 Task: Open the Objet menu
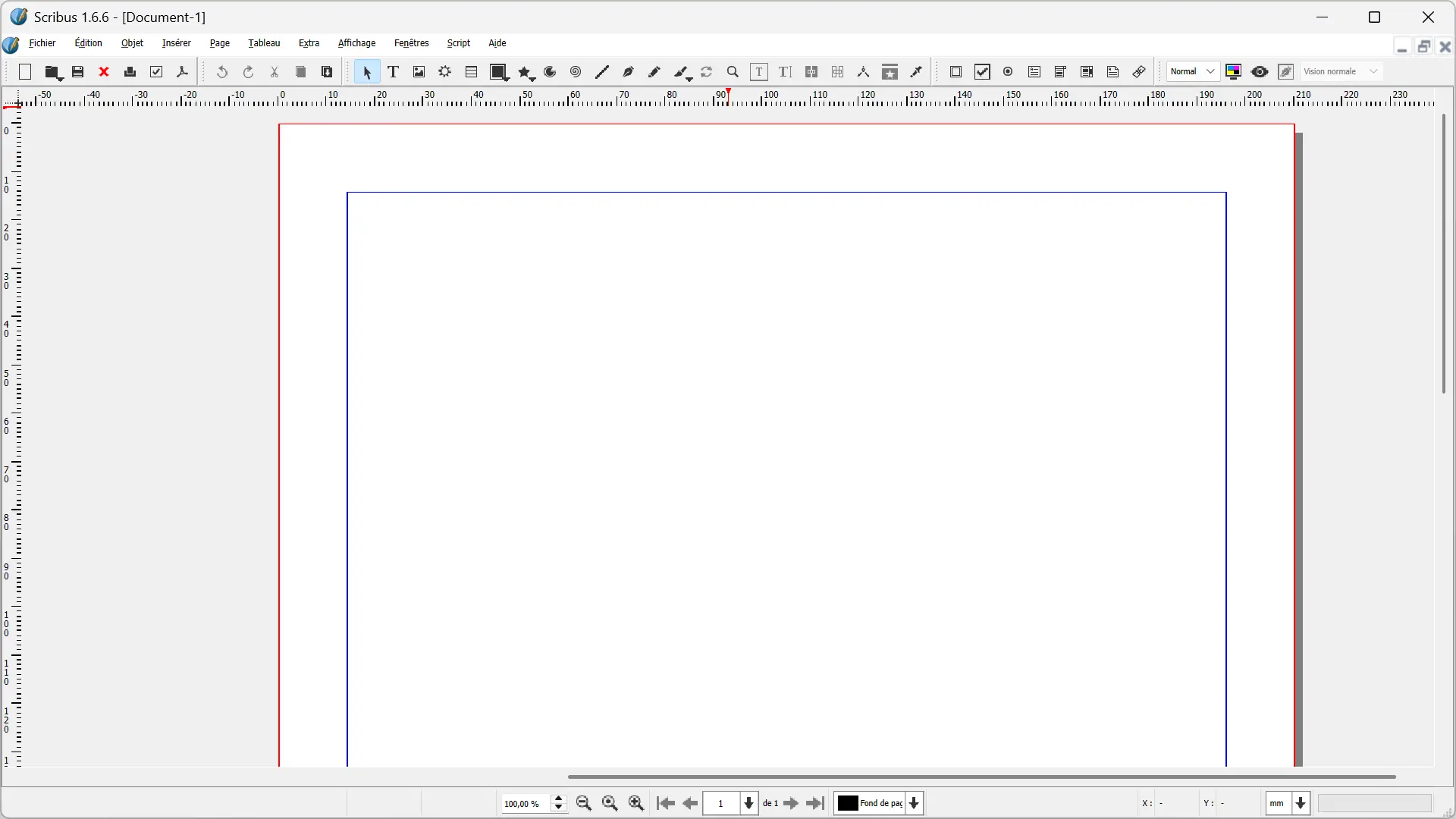(x=133, y=43)
